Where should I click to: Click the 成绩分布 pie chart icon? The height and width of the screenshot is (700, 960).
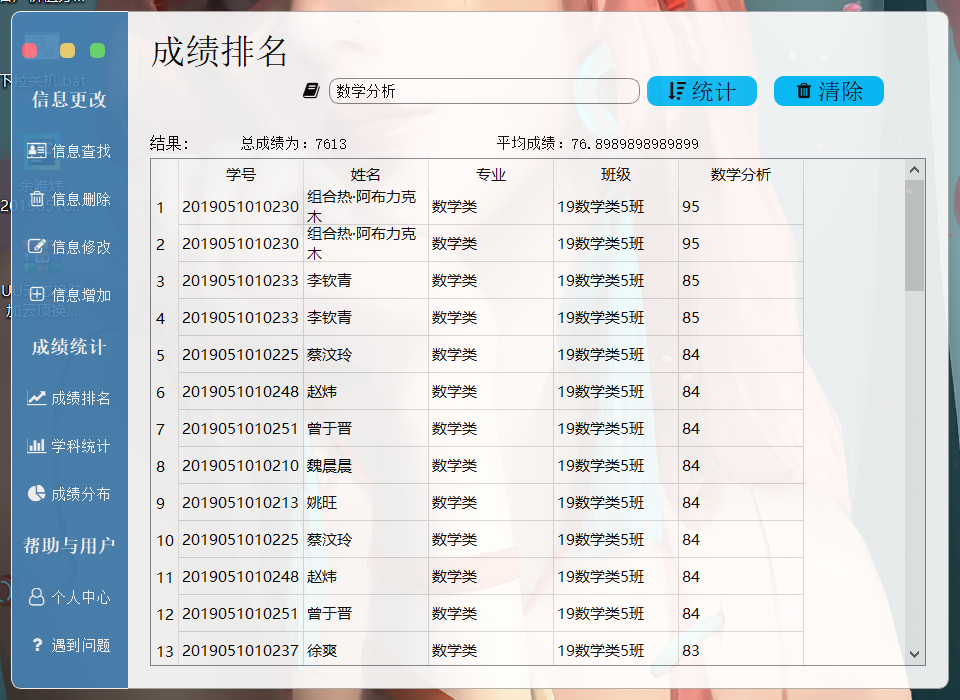click(x=37, y=493)
